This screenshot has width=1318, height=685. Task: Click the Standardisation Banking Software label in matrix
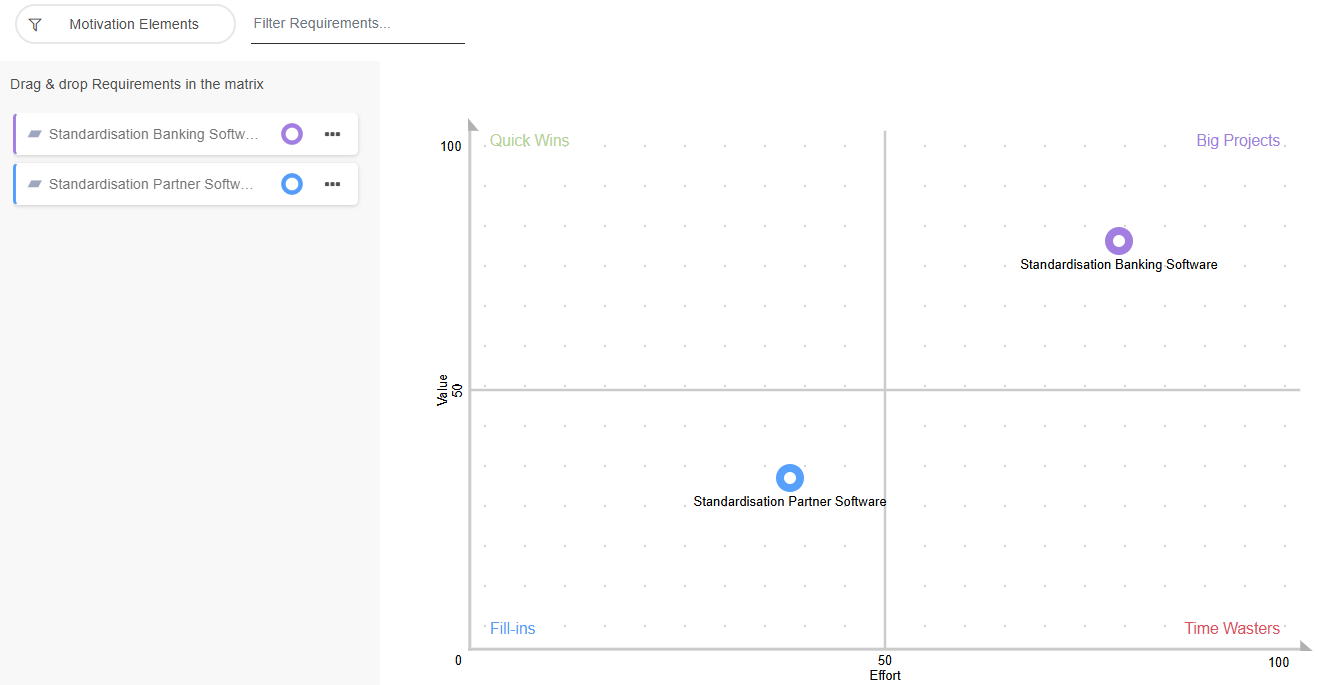click(1119, 265)
